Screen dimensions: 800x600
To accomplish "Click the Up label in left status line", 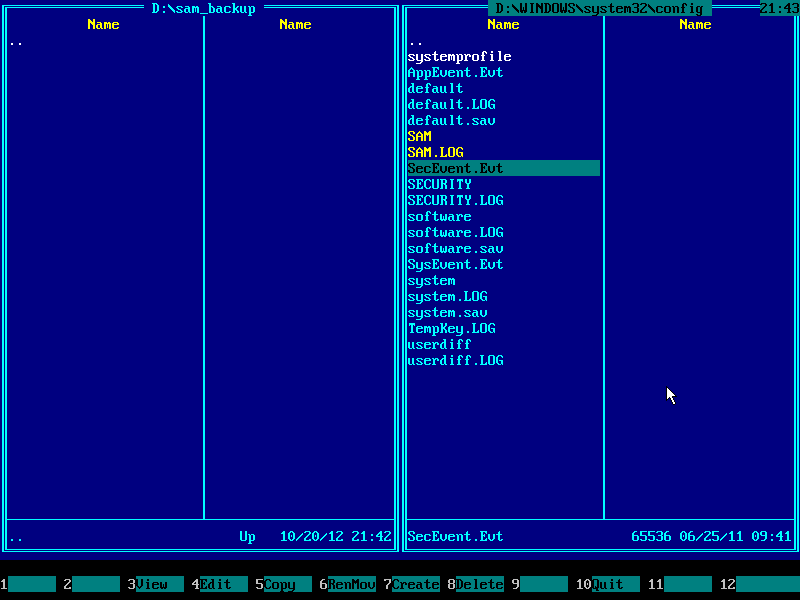I will [x=247, y=536].
